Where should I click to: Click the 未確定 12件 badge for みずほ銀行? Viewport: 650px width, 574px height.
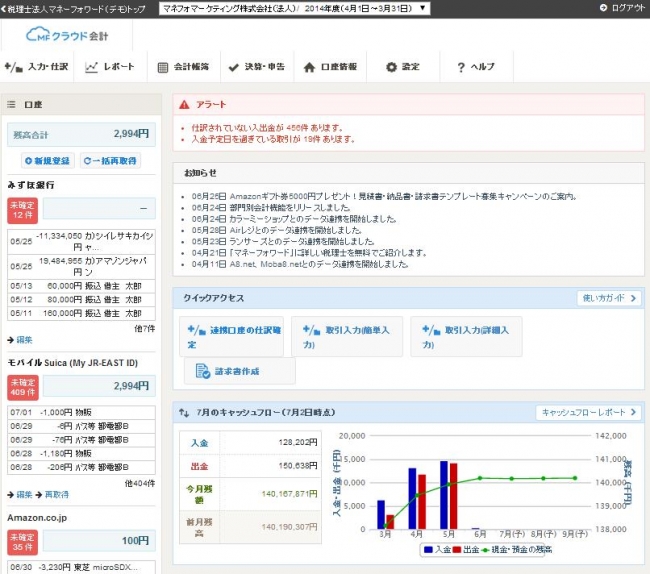coord(22,210)
